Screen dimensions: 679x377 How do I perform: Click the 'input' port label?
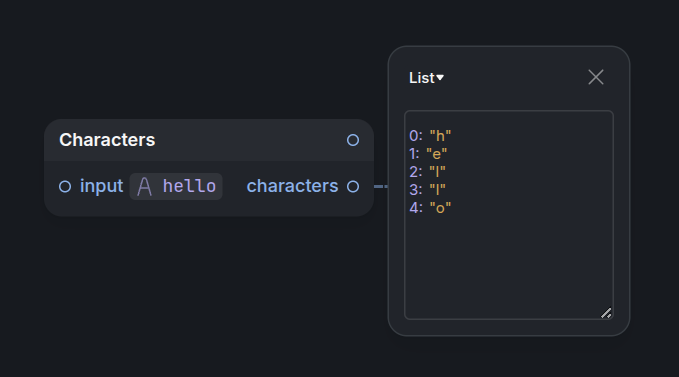coord(101,186)
